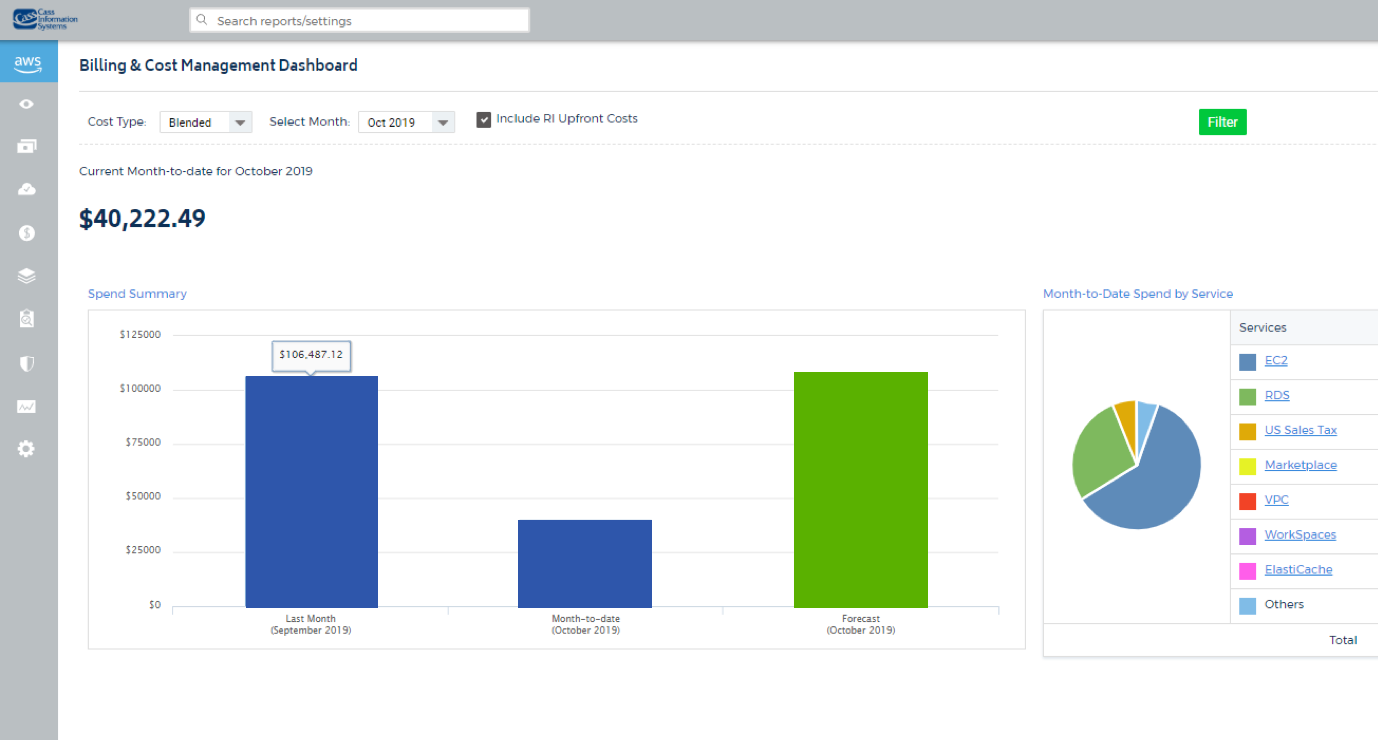Open the cloud checkmark sidebar icon
The image size is (1378, 740).
(27, 189)
